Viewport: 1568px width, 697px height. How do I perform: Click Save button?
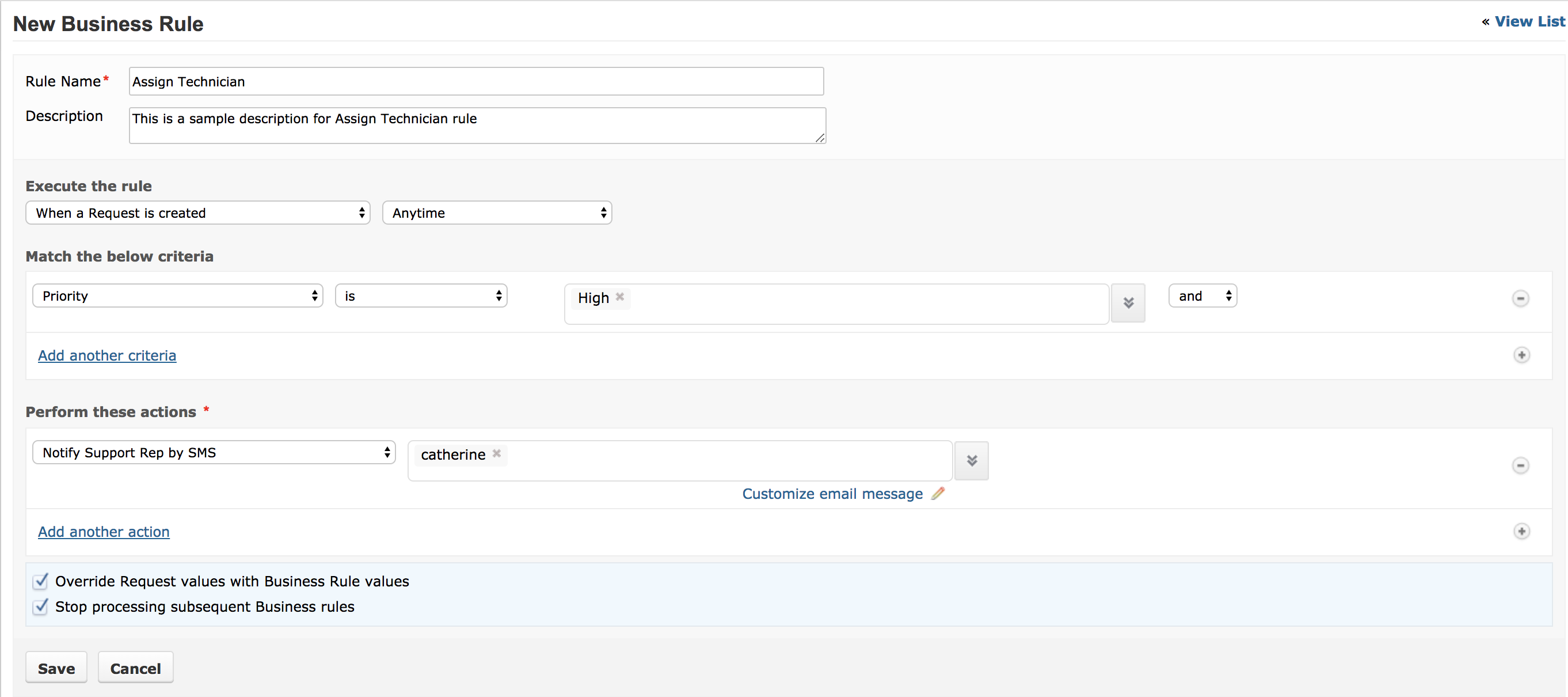[x=56, y=669]
